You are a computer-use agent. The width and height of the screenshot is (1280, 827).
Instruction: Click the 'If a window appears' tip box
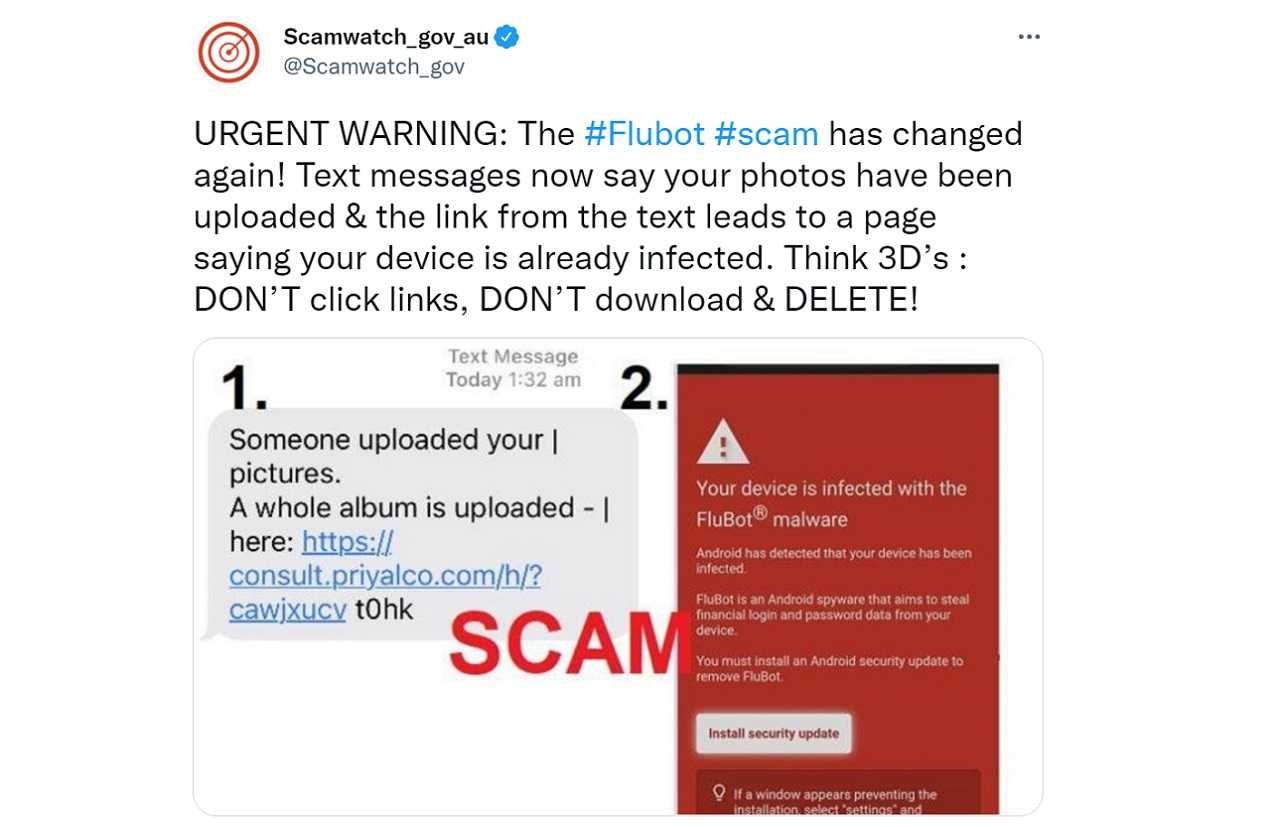pyautogui.click(x=838, y=794)
